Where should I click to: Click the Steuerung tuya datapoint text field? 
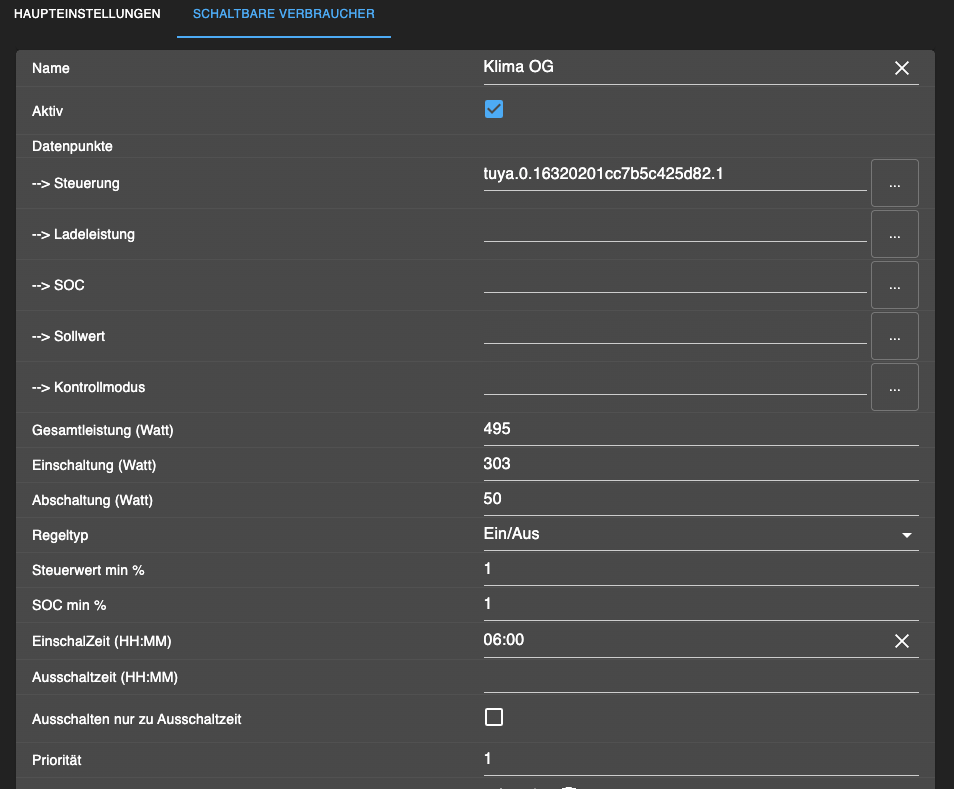click(674, 175)
